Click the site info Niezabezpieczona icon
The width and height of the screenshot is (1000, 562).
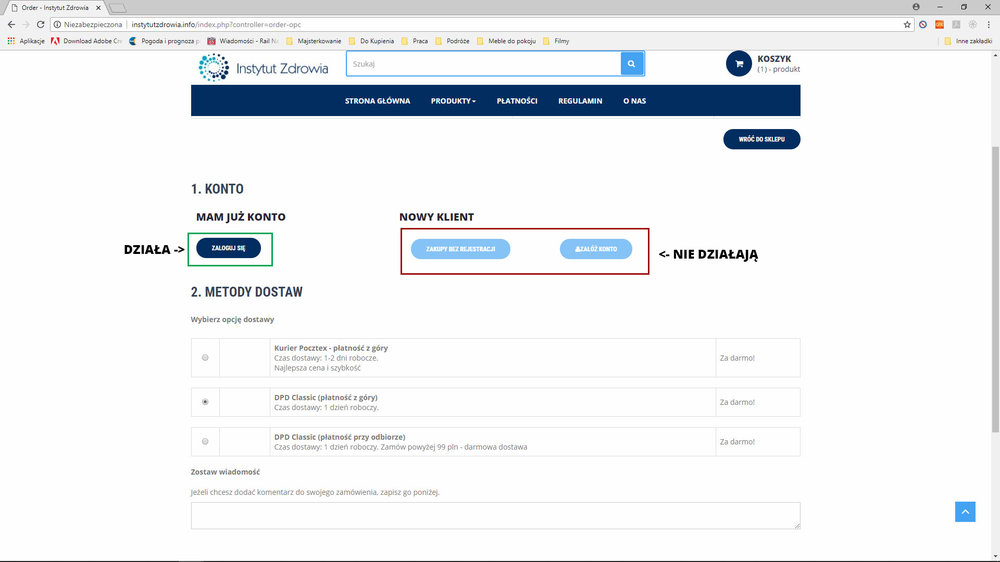[x=57, y=24]
